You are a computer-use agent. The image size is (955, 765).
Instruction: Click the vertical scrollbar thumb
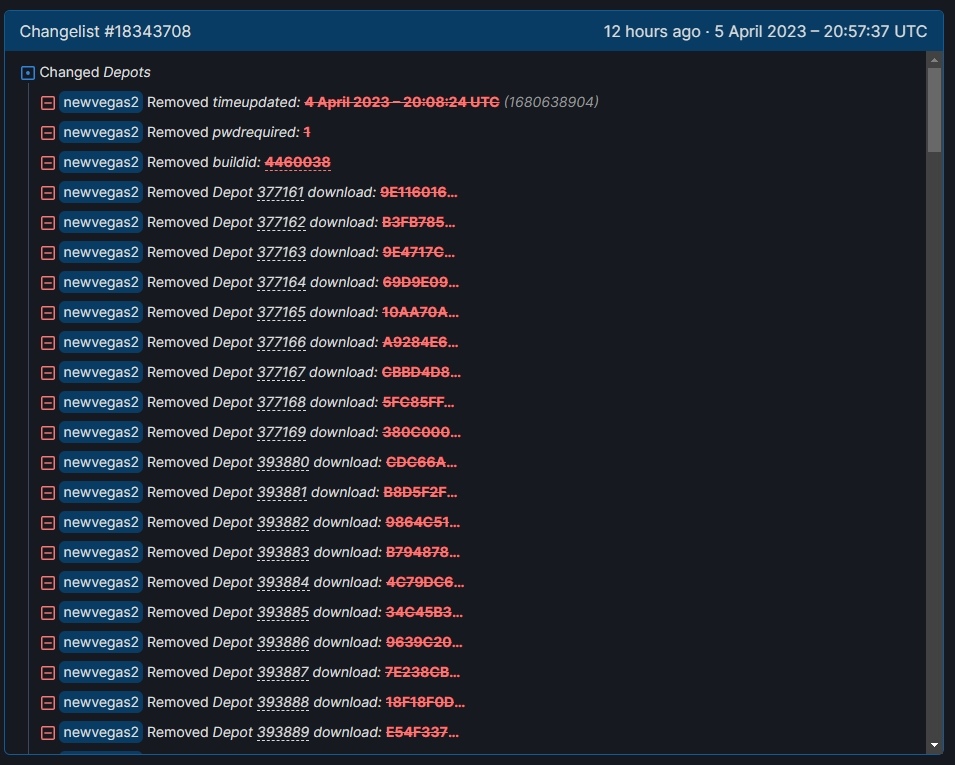pyautogui.click(x=934, y=110)
